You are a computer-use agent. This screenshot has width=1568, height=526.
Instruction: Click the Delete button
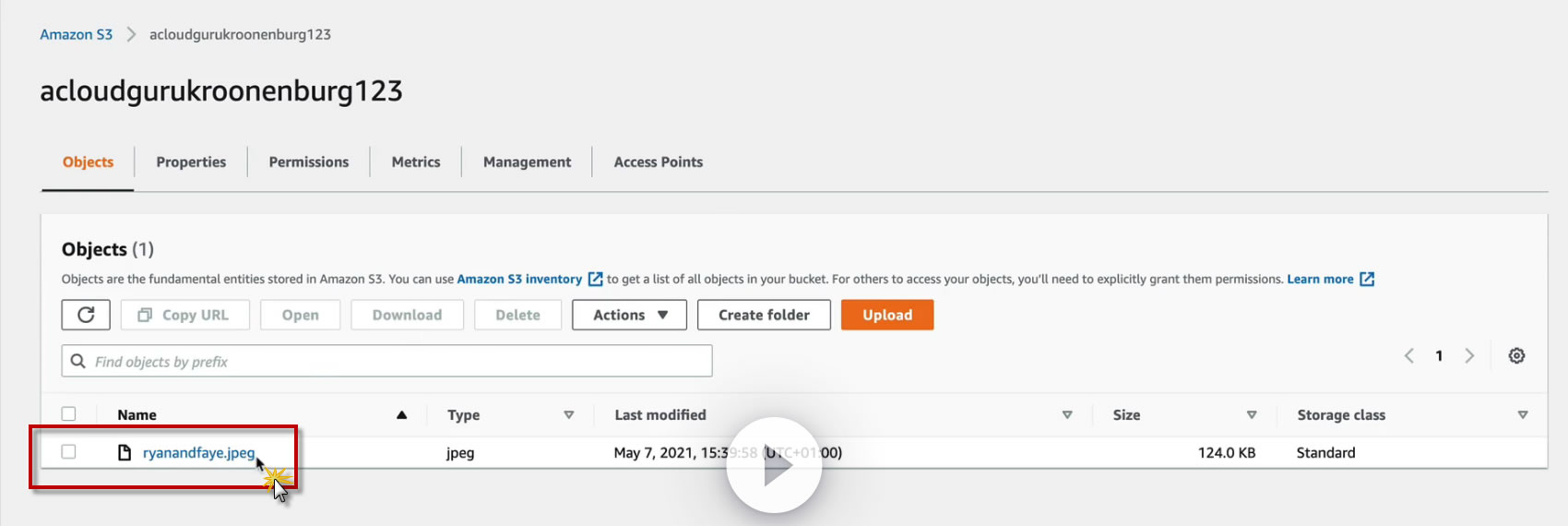(517, 315)
